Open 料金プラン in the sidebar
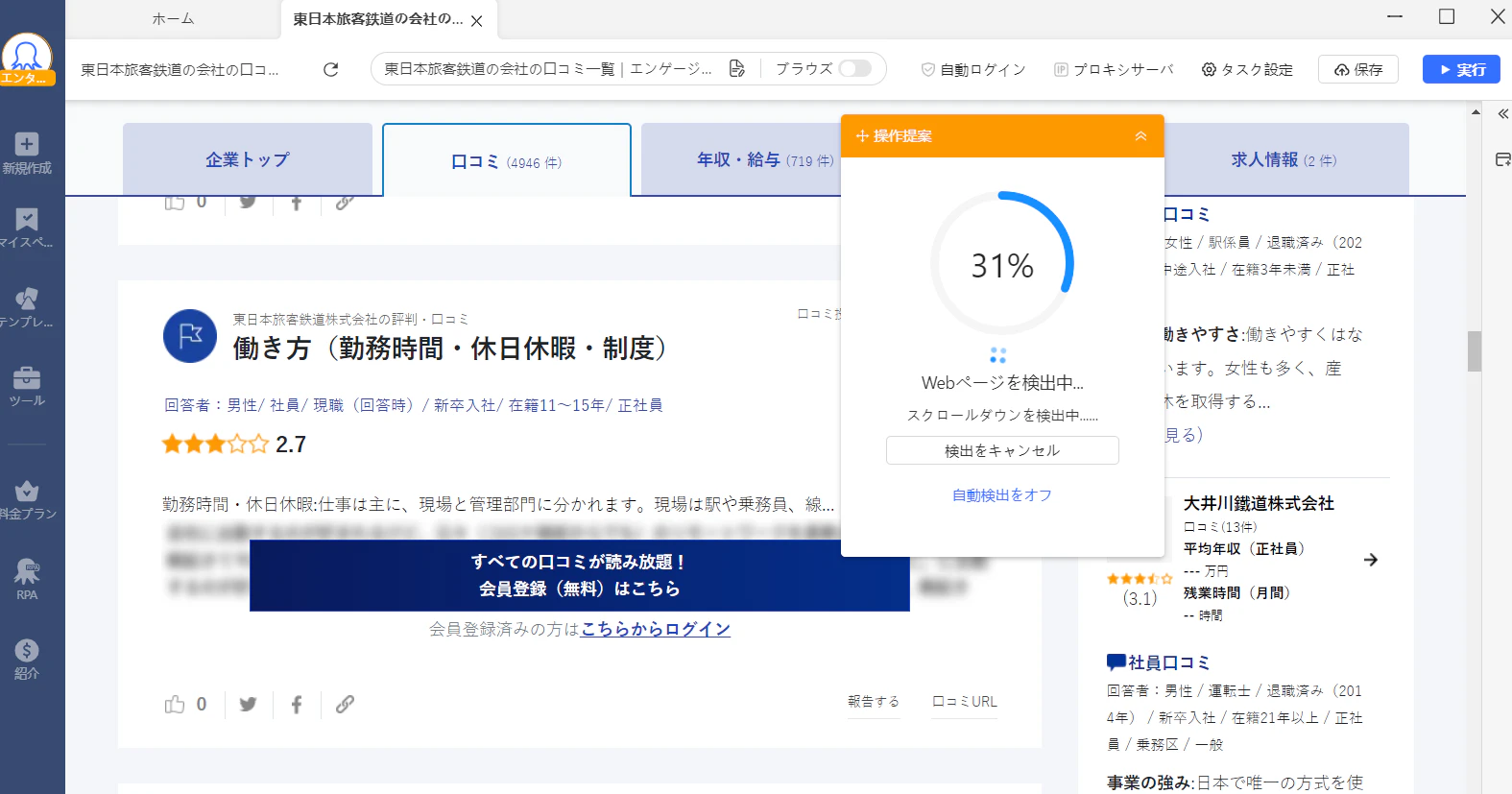 27,500
